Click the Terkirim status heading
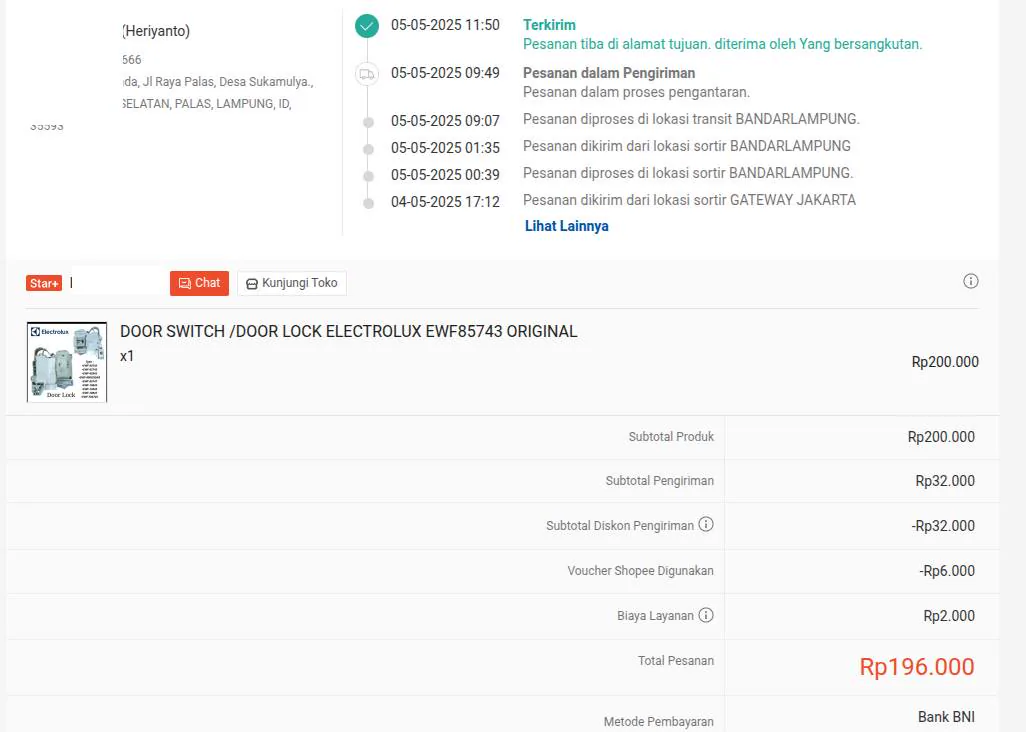 click(549, 25)
